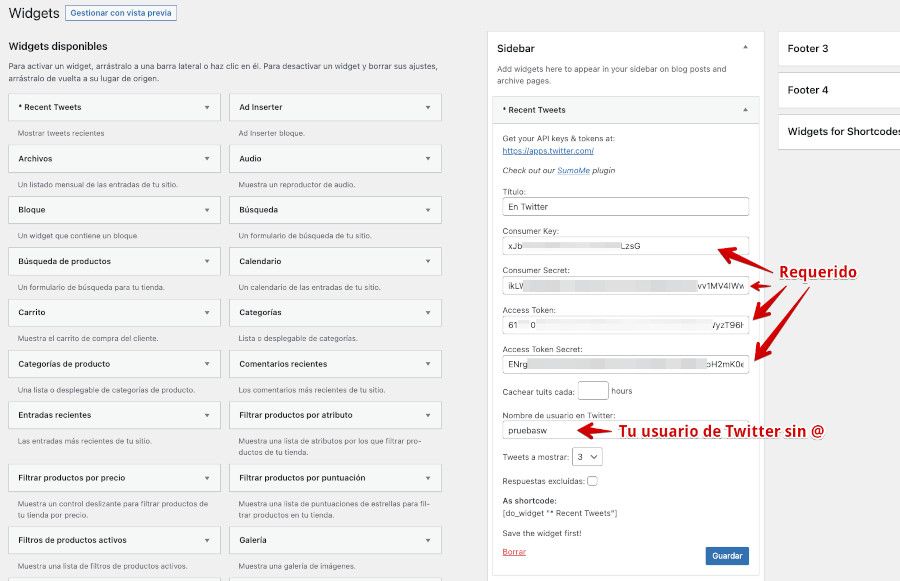Click into the Consumer Secret field

tap(626, 285)
